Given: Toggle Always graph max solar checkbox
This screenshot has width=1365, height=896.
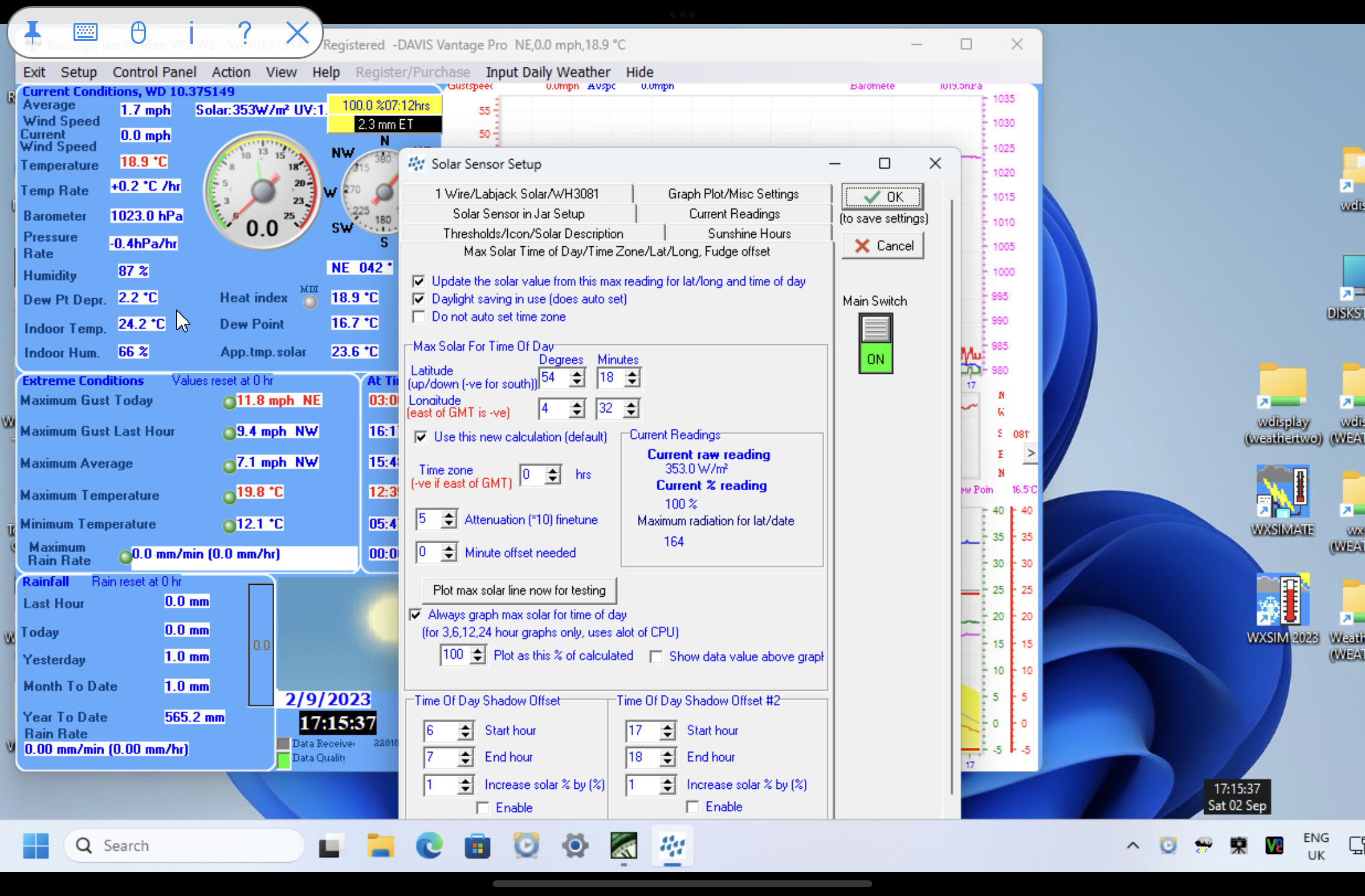Looking at the screenshot, I should (415, 614).
